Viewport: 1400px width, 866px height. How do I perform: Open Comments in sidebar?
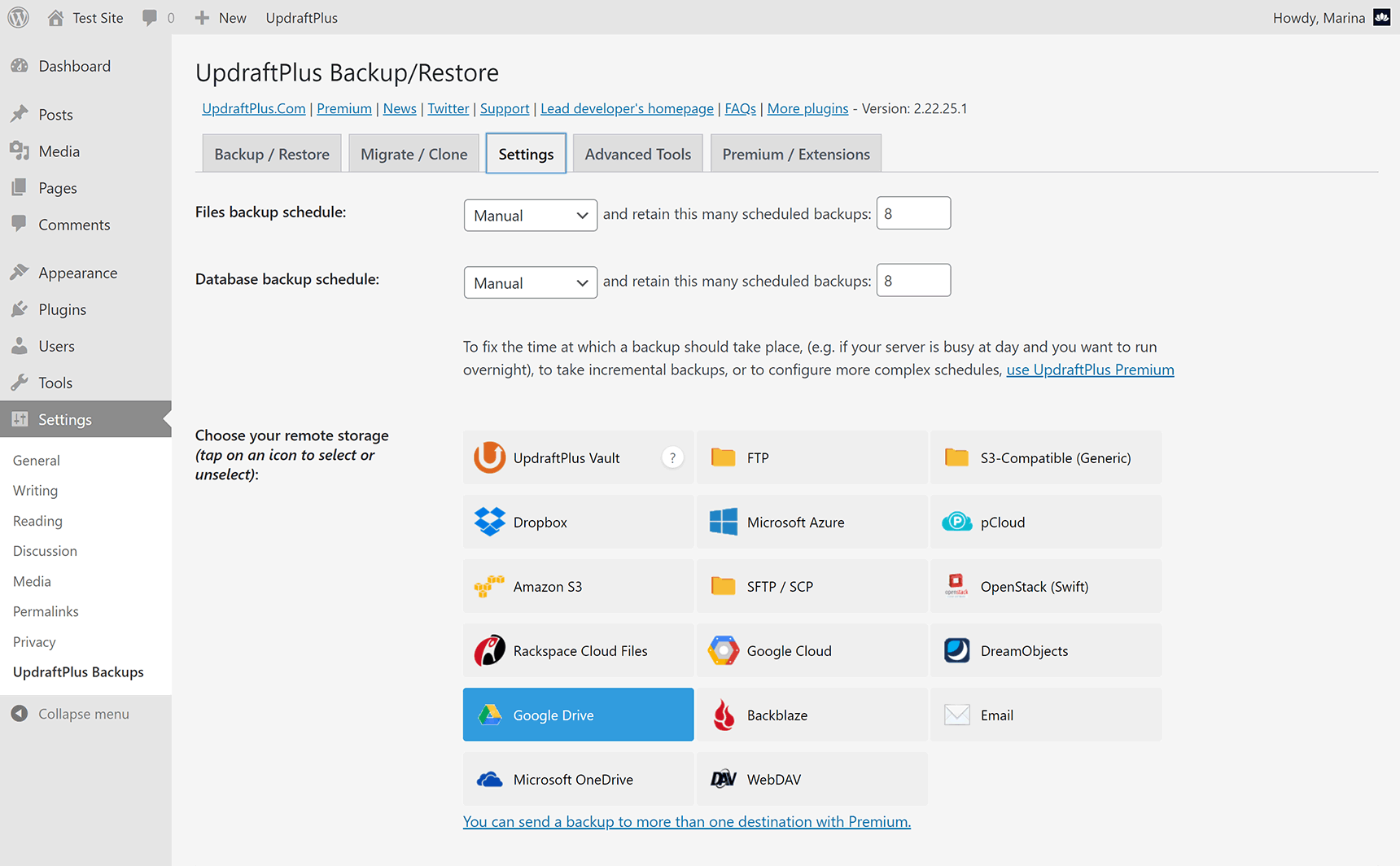pos(85,224)
